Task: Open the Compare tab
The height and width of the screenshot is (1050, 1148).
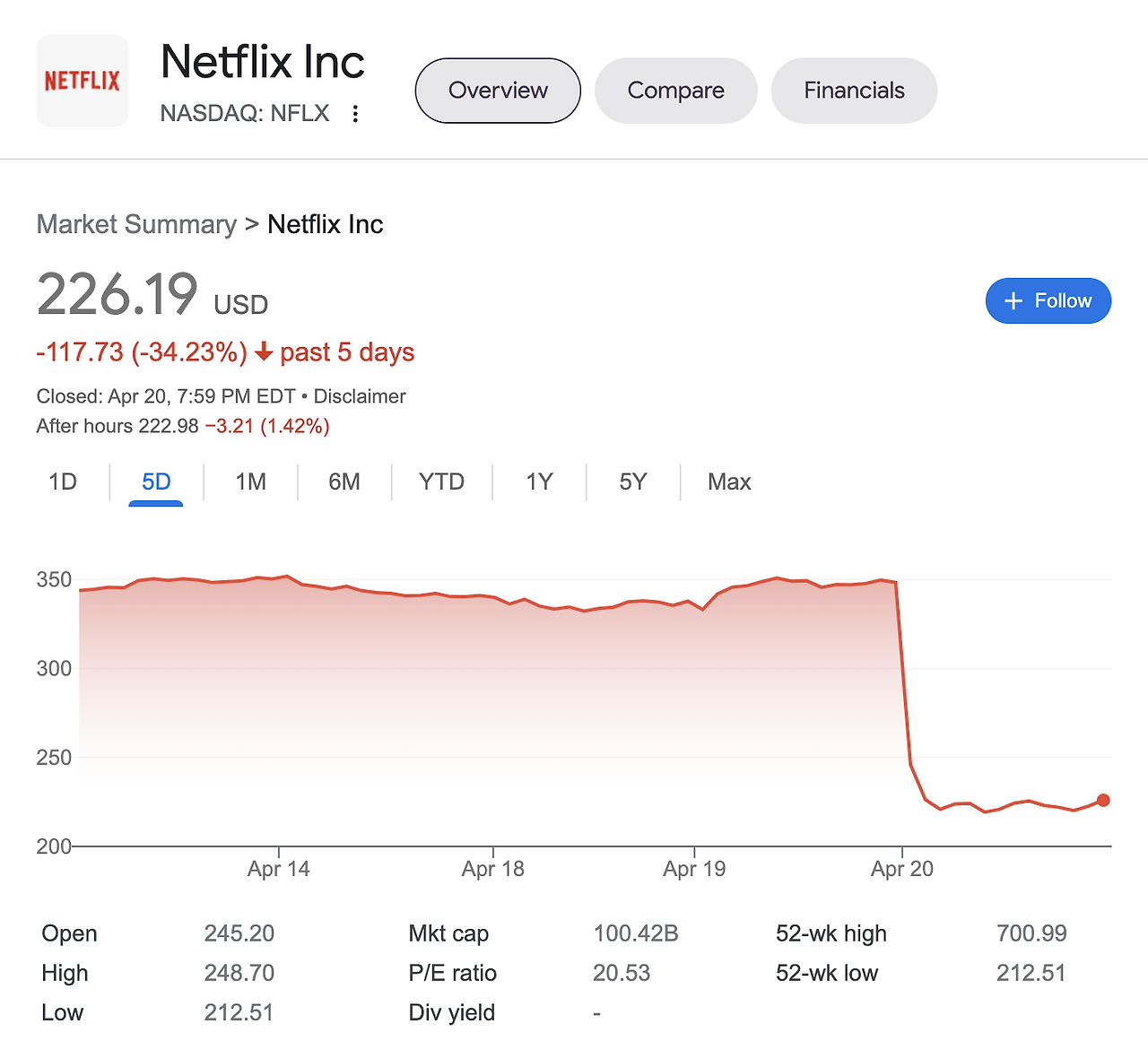Action: [x=675, y=91]
